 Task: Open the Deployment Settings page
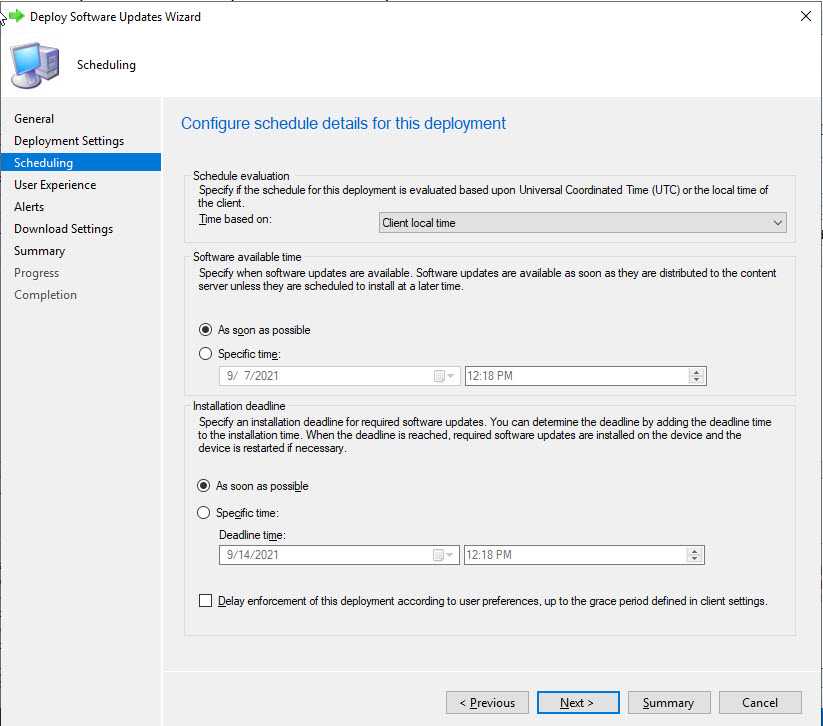[x=69, y=141]
